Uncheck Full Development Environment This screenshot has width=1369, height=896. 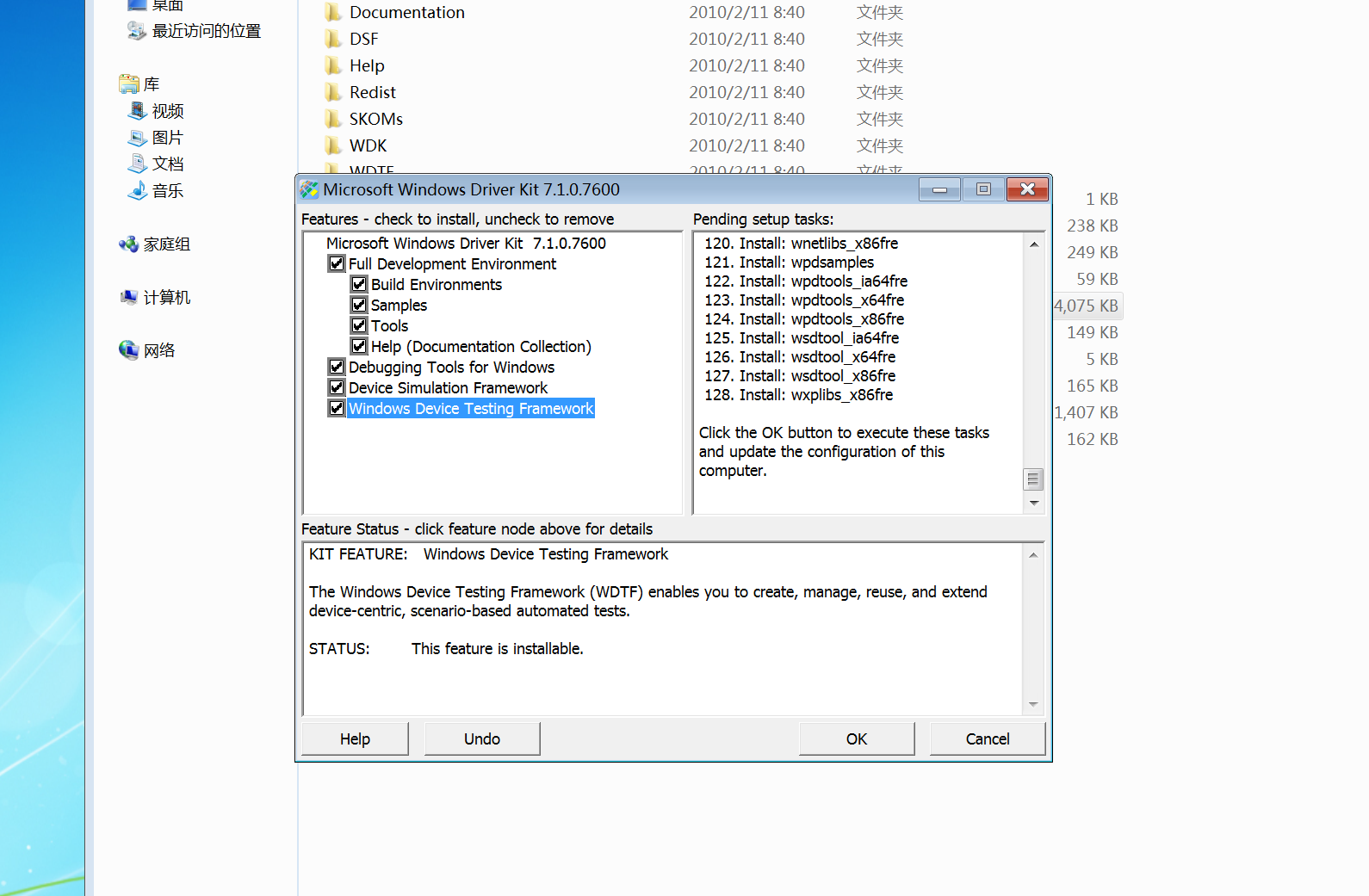(x=337, y=263)
